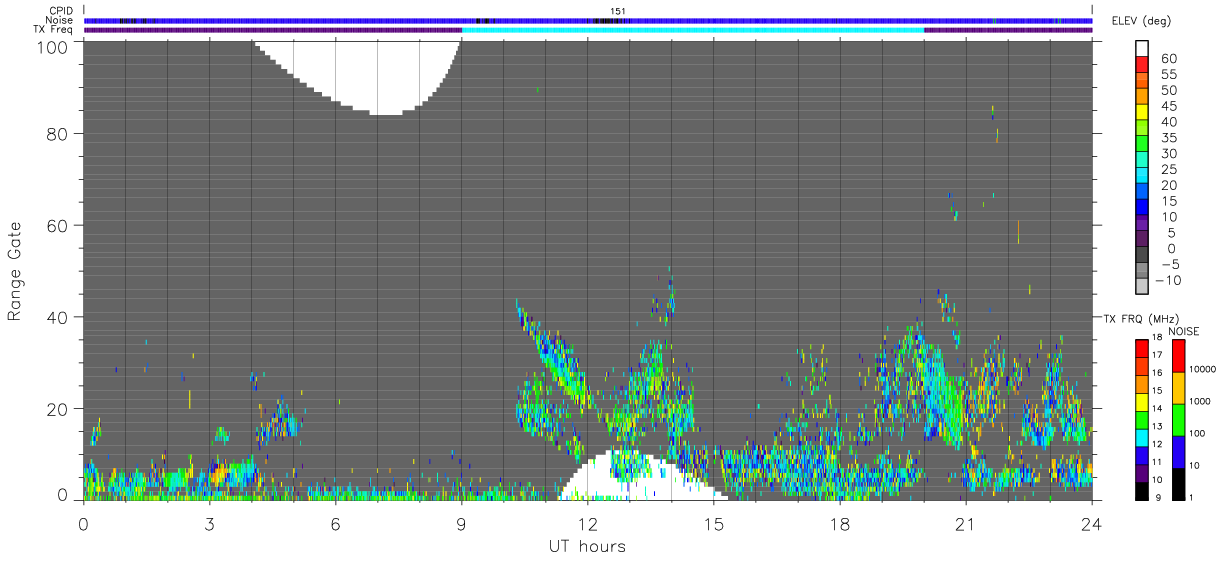1228x567 pixels.
Task: Click the red top segment of NOISE bar
Action: [x=1178, y=355]
